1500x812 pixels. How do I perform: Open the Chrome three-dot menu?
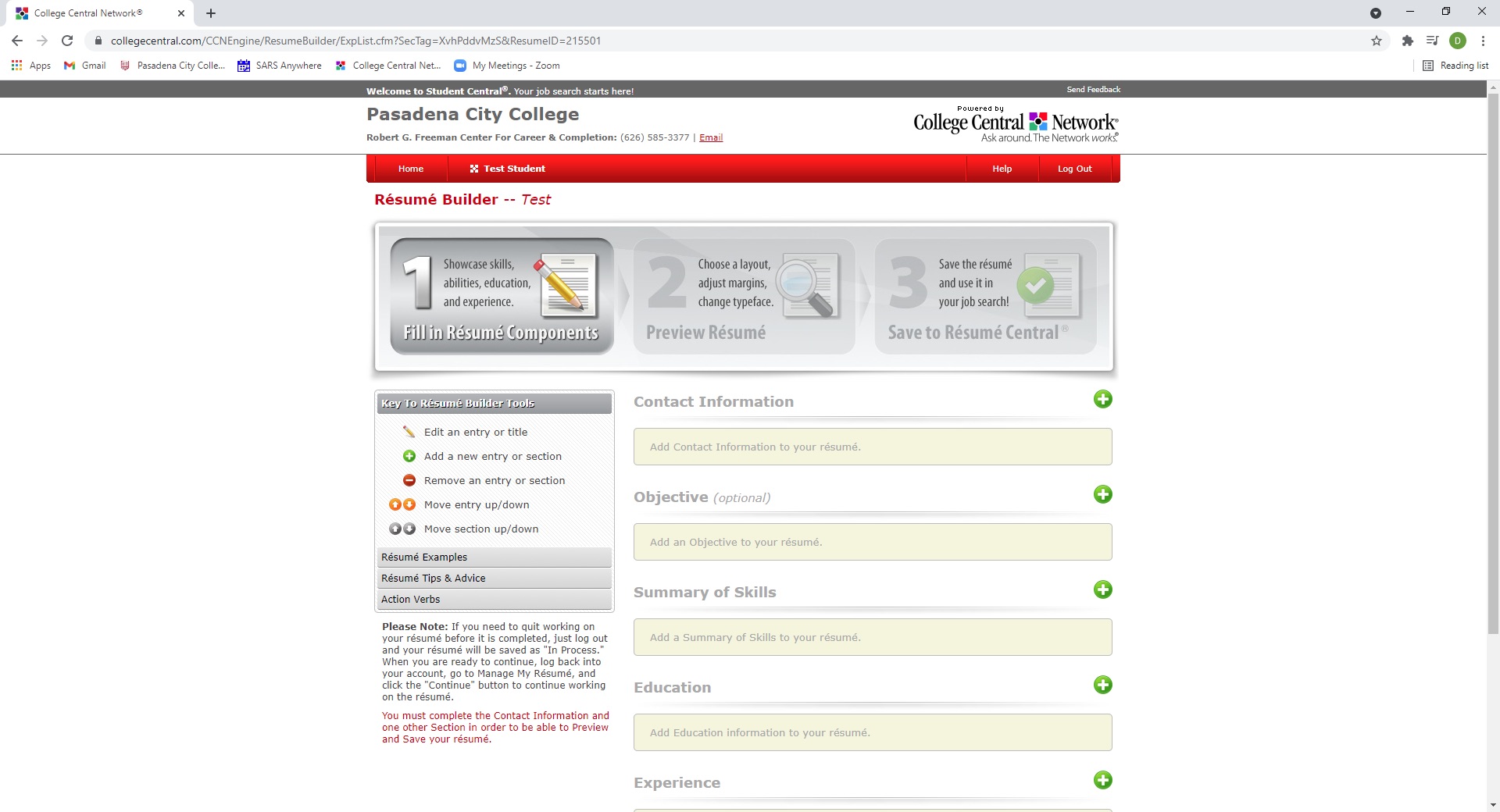pyautogui.click(x=1483, y=41)
